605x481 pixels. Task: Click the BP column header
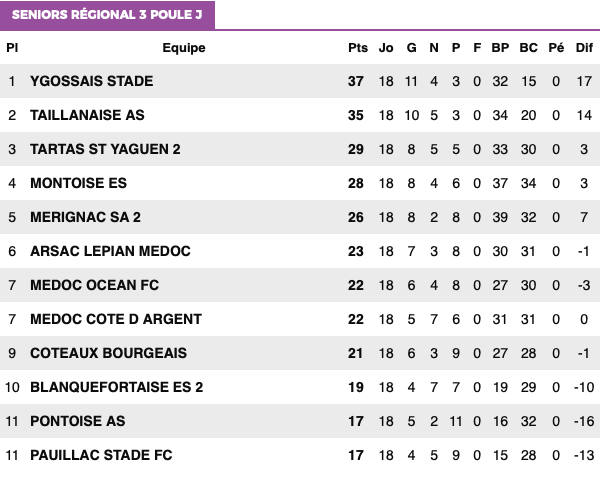pos(500,48)
